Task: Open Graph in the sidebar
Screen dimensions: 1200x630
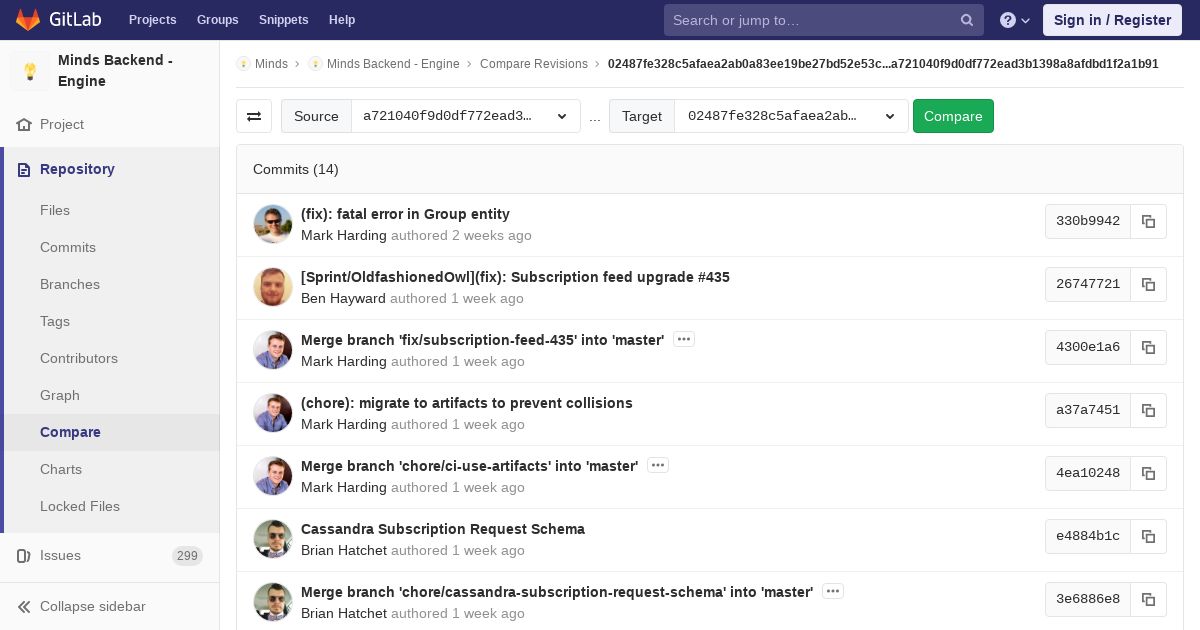Action: click(x=60, y=395)
